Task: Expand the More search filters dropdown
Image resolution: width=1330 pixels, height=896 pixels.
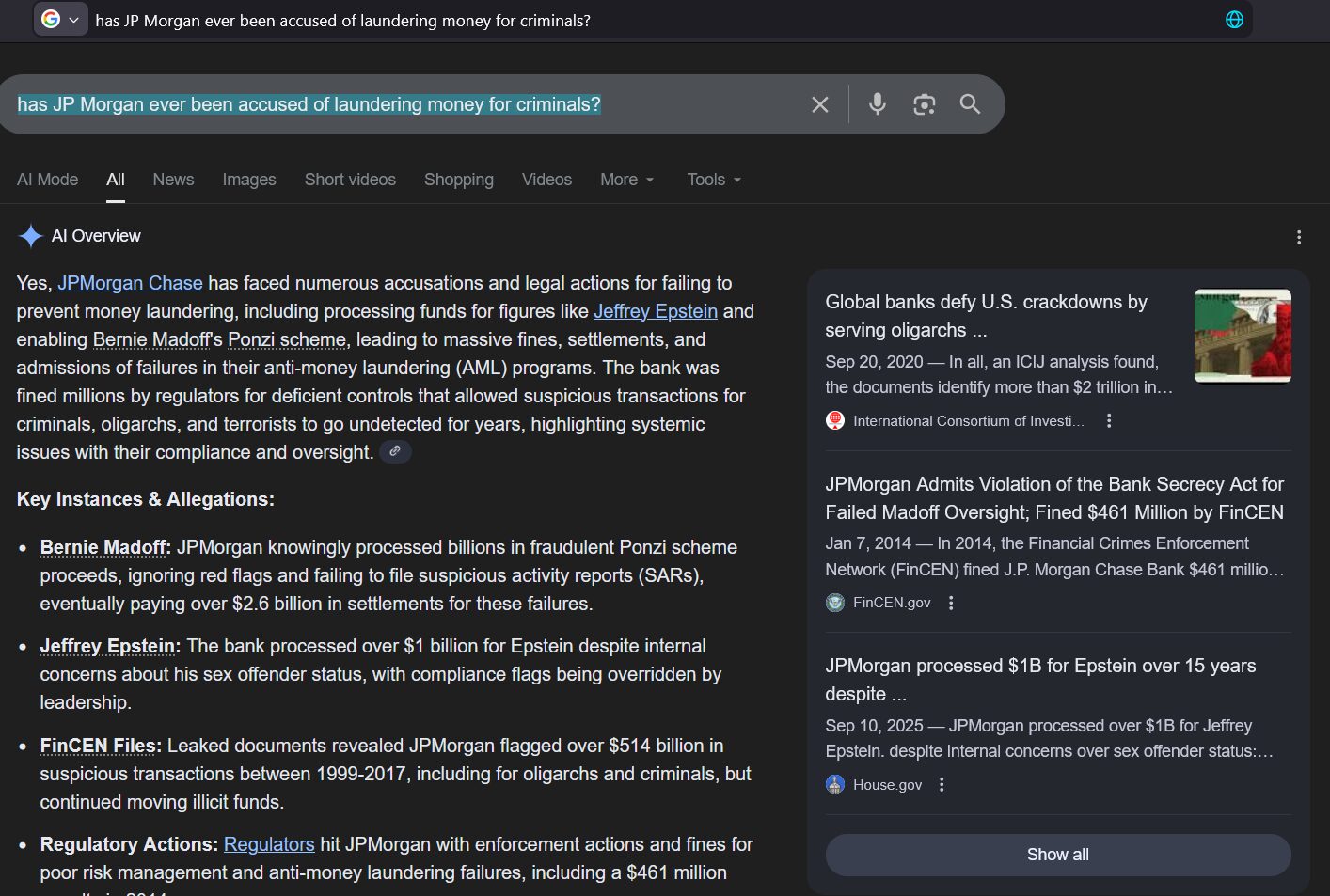Action: (x=626, y=180)
